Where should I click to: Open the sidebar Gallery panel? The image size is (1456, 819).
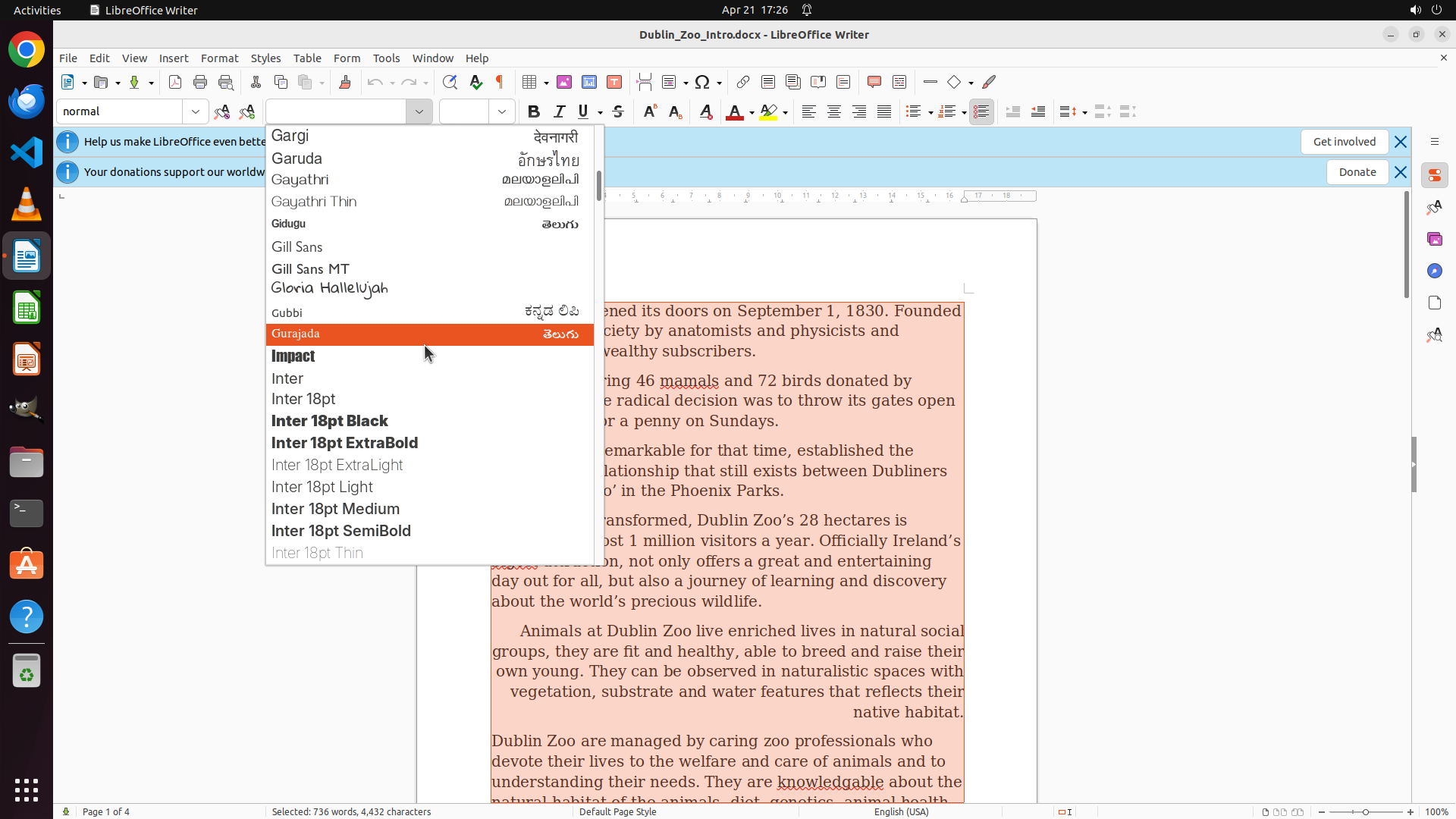[1434, 239]
